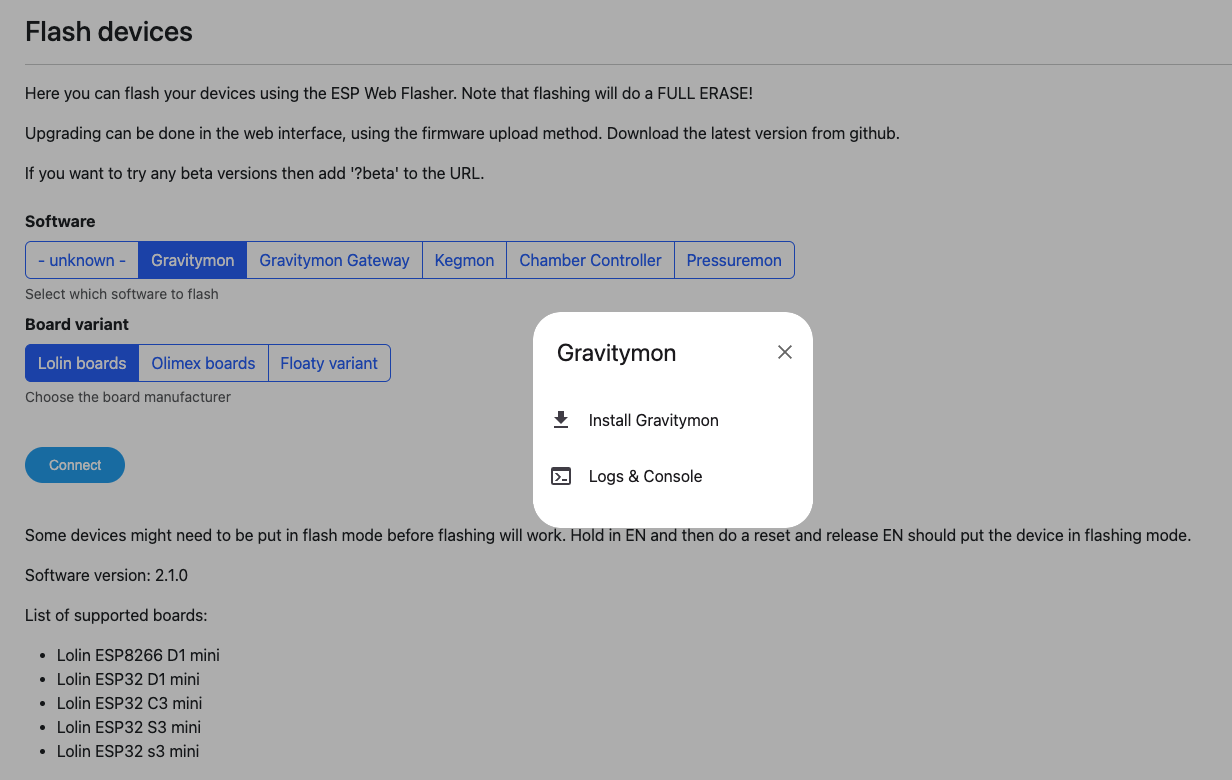
Task: Click 'Select which software to flash' hint
Action: [121, 294]
